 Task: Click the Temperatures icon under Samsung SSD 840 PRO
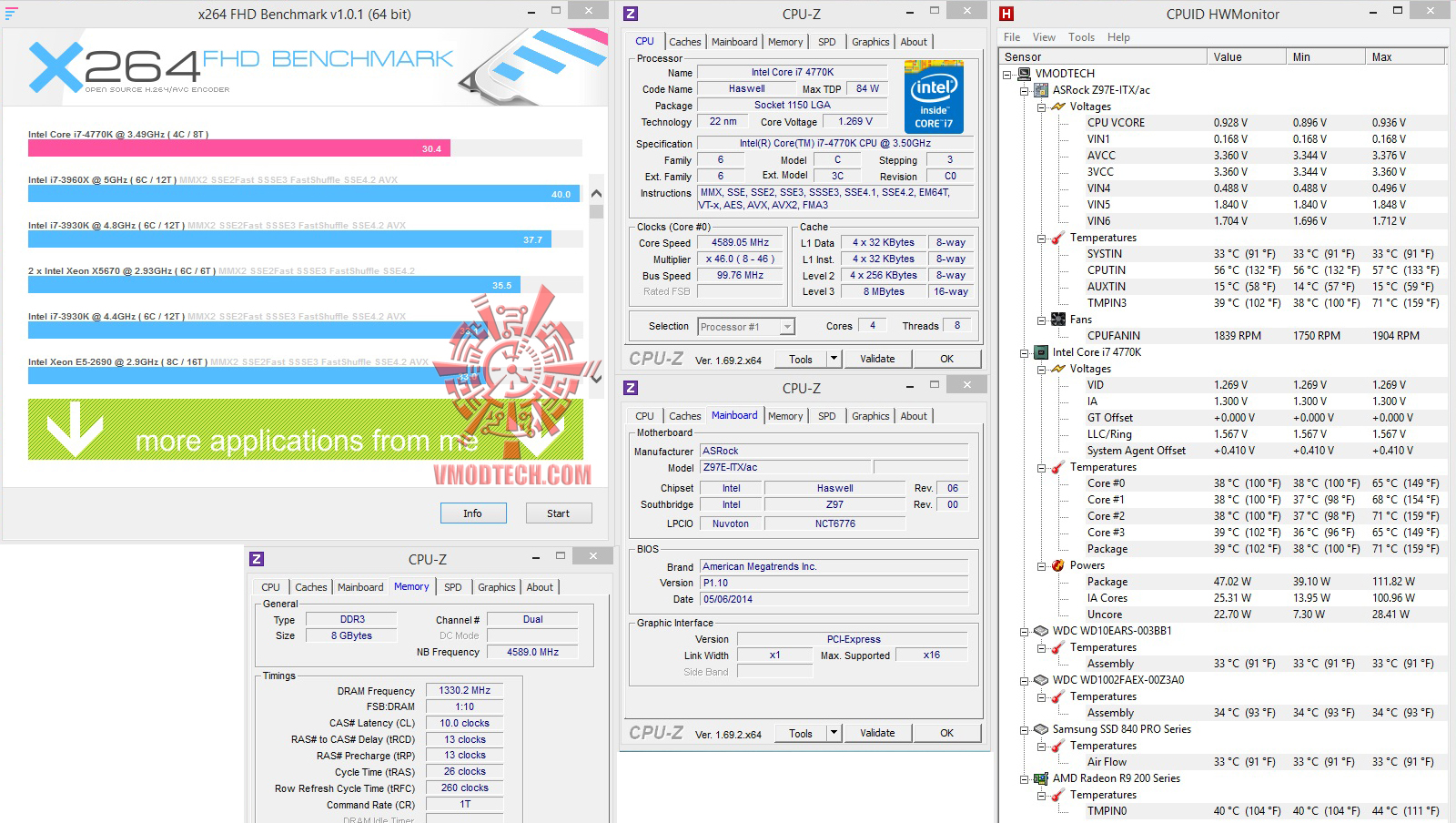tap(1058, 746)
